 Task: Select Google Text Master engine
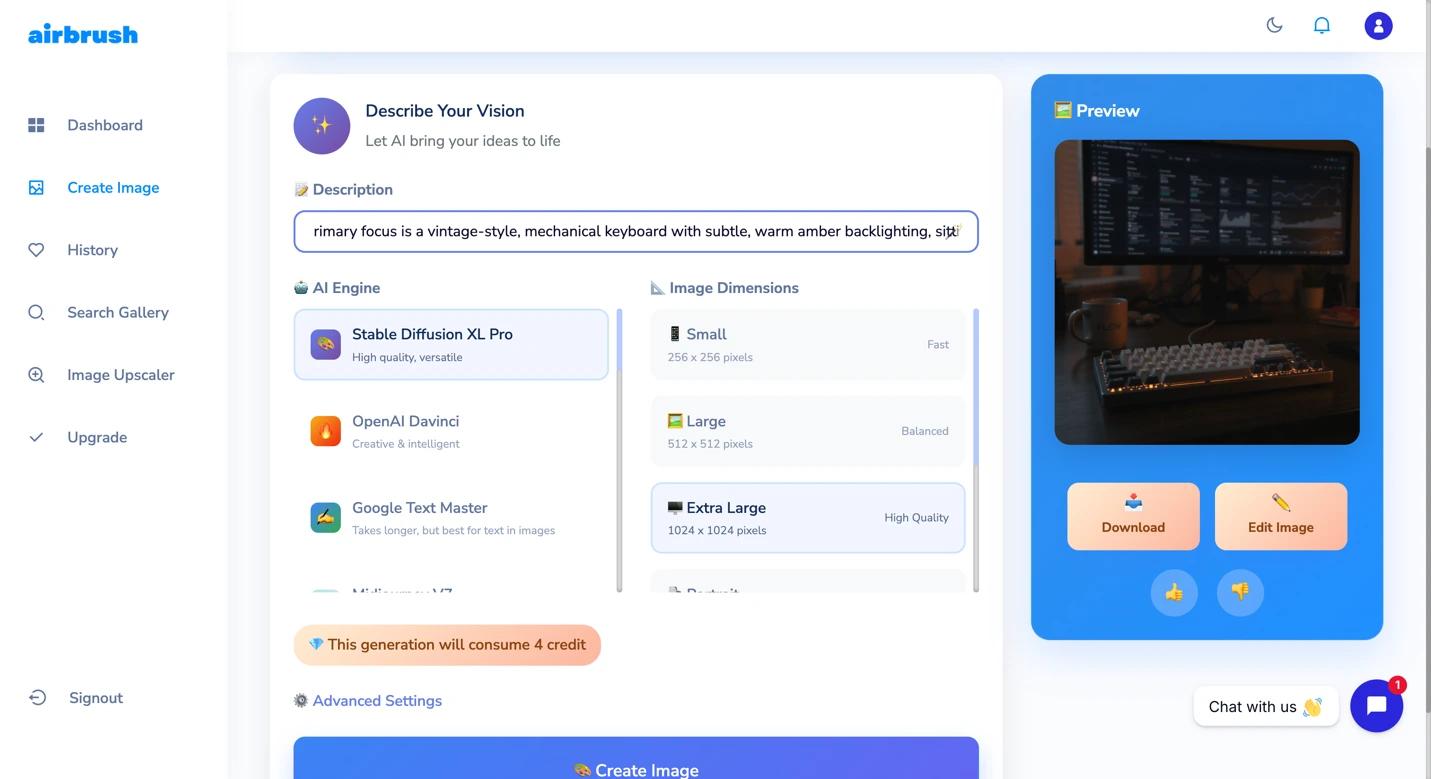451,518
